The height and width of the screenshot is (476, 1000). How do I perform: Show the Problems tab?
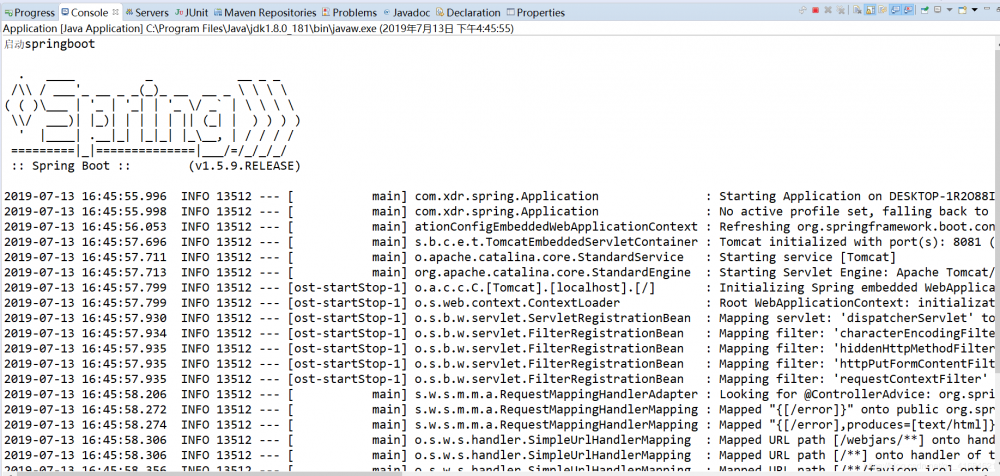tap(349, 12)
